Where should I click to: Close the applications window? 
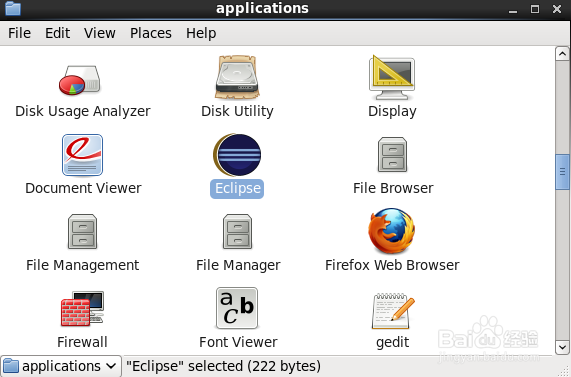click(x=556, y=9)
